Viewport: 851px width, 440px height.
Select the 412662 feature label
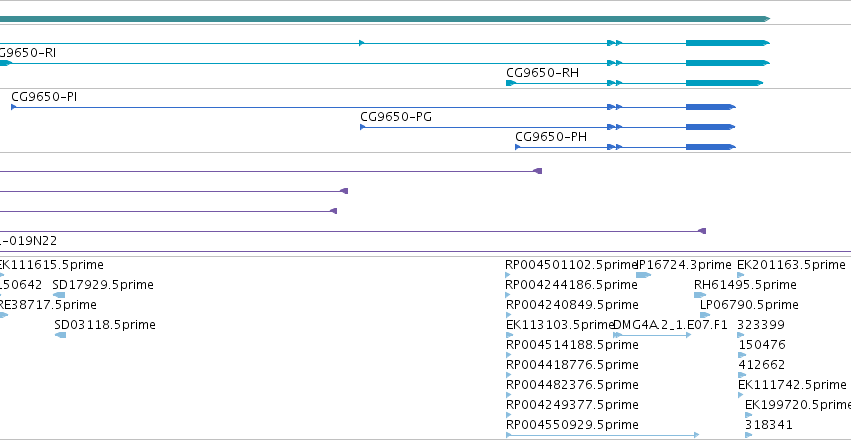coord(761,365)
